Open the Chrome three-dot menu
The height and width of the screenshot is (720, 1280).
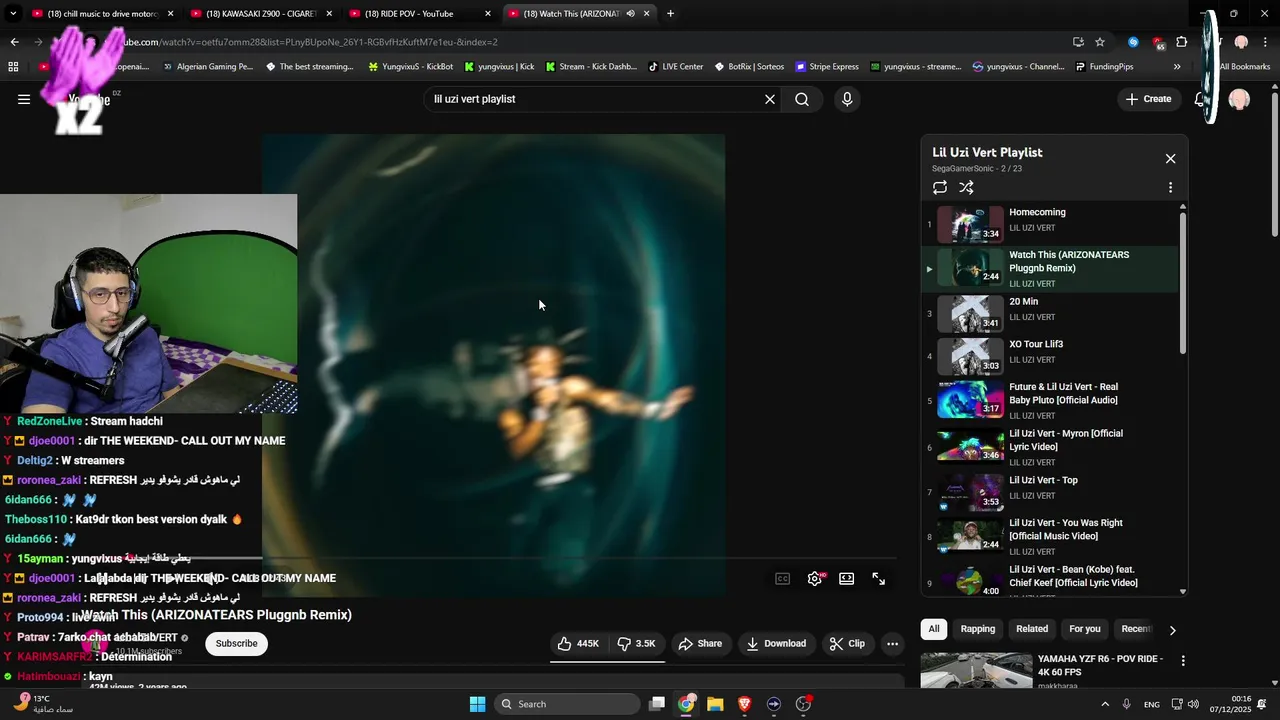coord(1266,42)
